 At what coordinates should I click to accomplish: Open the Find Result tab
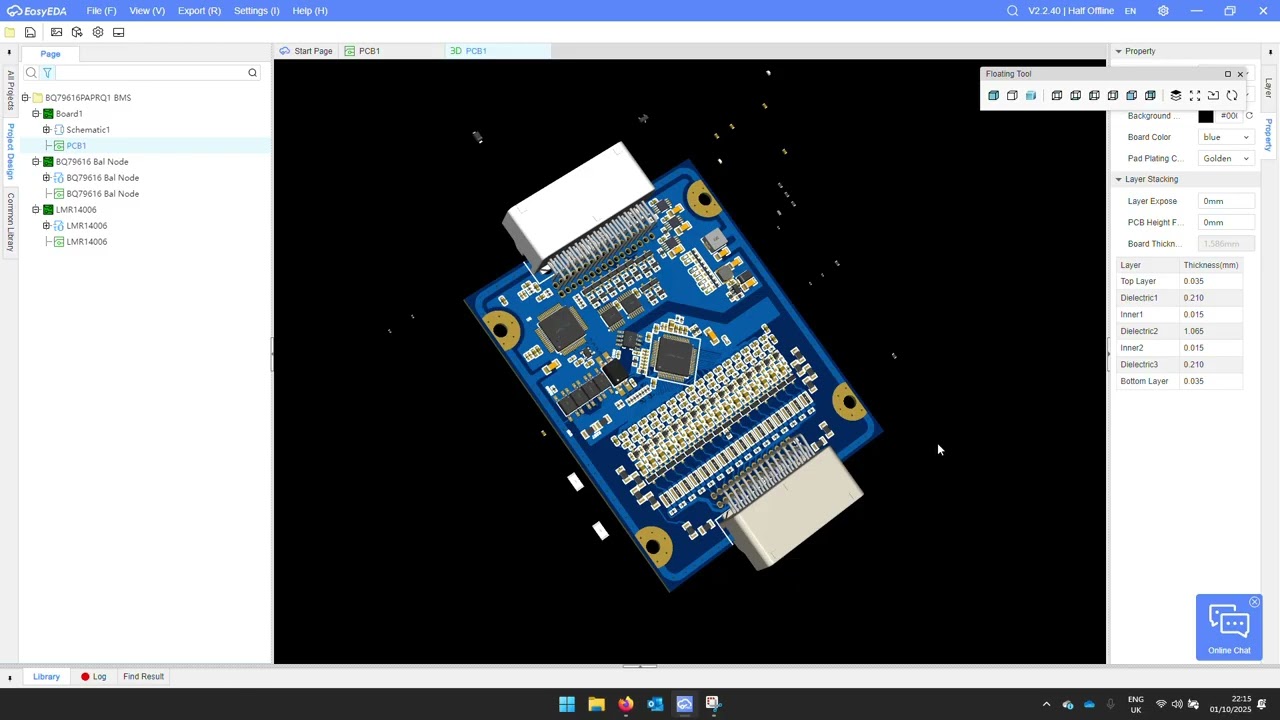(143, 677)
